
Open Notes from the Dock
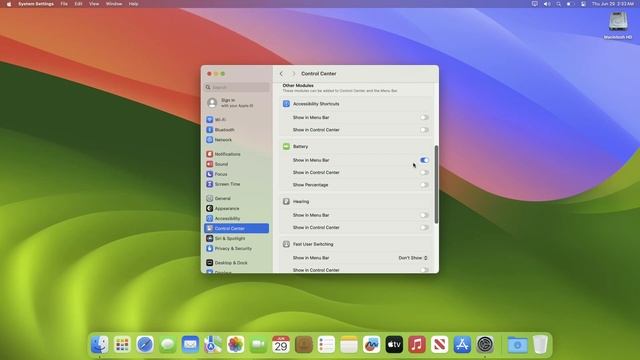coord(349,344)
